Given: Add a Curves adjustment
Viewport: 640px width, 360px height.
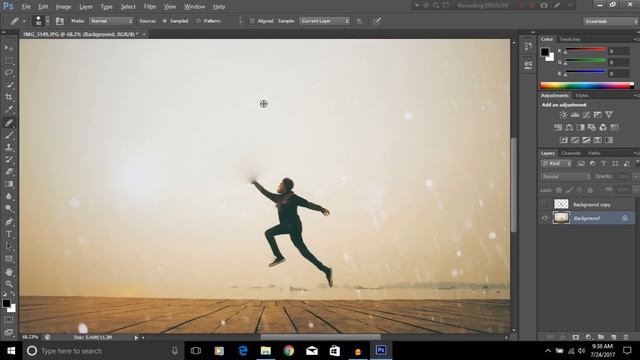Looking at the screenshot, I should click(586, 115).
